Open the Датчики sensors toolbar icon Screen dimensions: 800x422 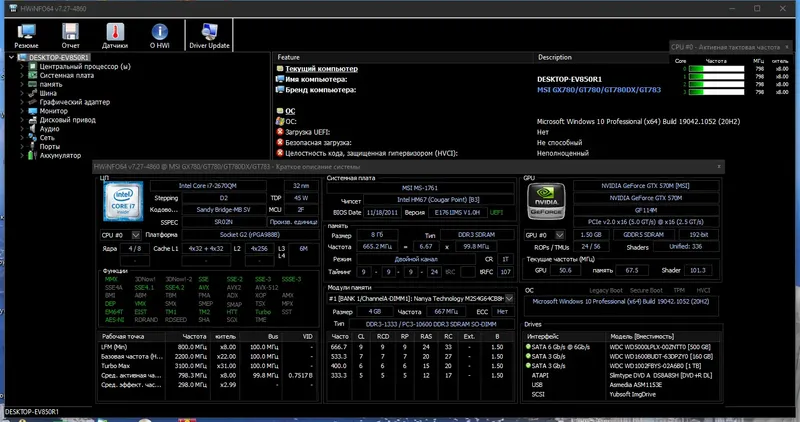pyautogui.click(x=115, y=36)
